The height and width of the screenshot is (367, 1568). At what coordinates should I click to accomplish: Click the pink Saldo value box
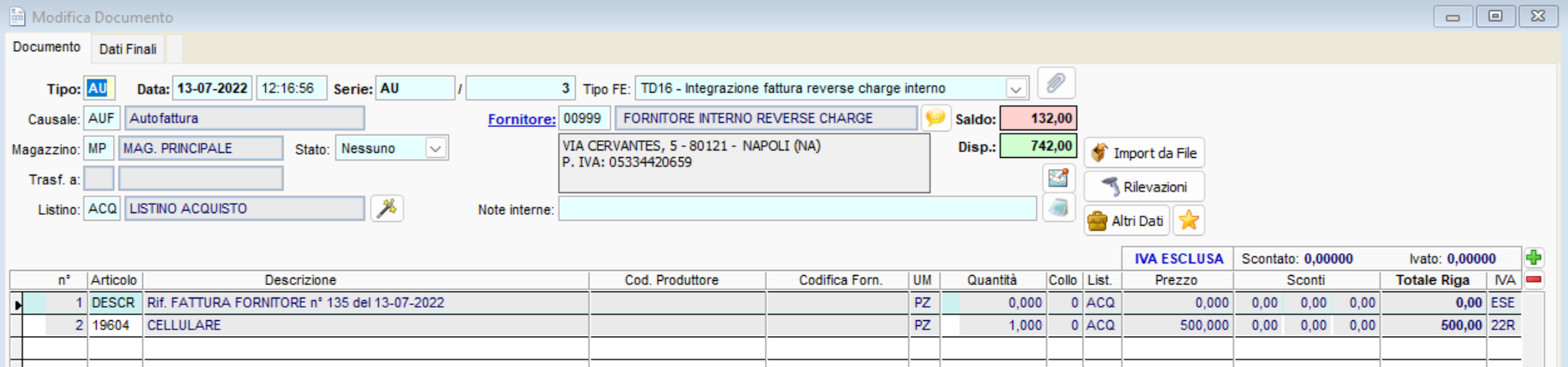pos(1038,119)
